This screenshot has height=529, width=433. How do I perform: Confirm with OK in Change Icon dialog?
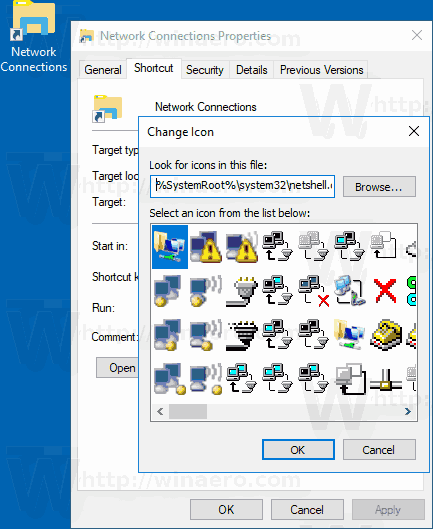(298, 449)
